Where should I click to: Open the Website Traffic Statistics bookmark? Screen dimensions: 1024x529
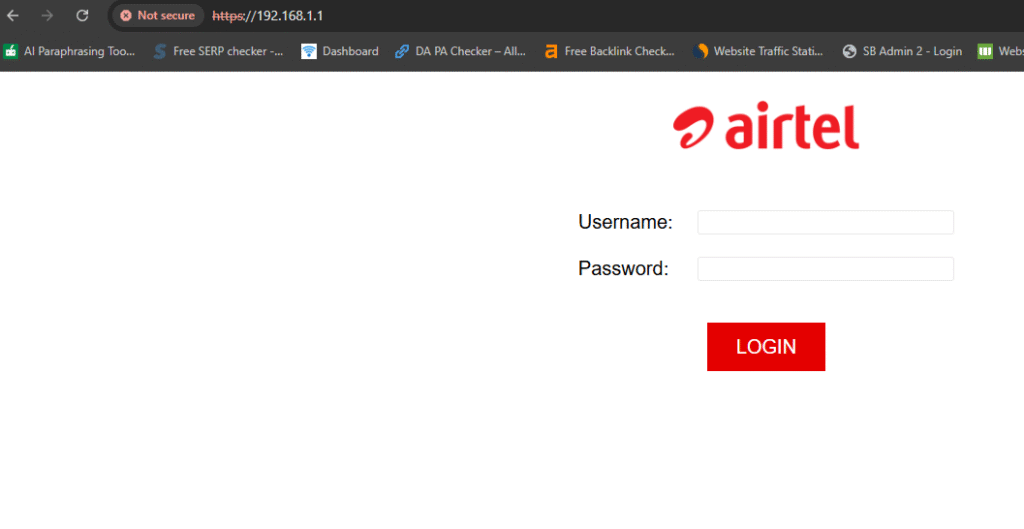pos(758,52)
